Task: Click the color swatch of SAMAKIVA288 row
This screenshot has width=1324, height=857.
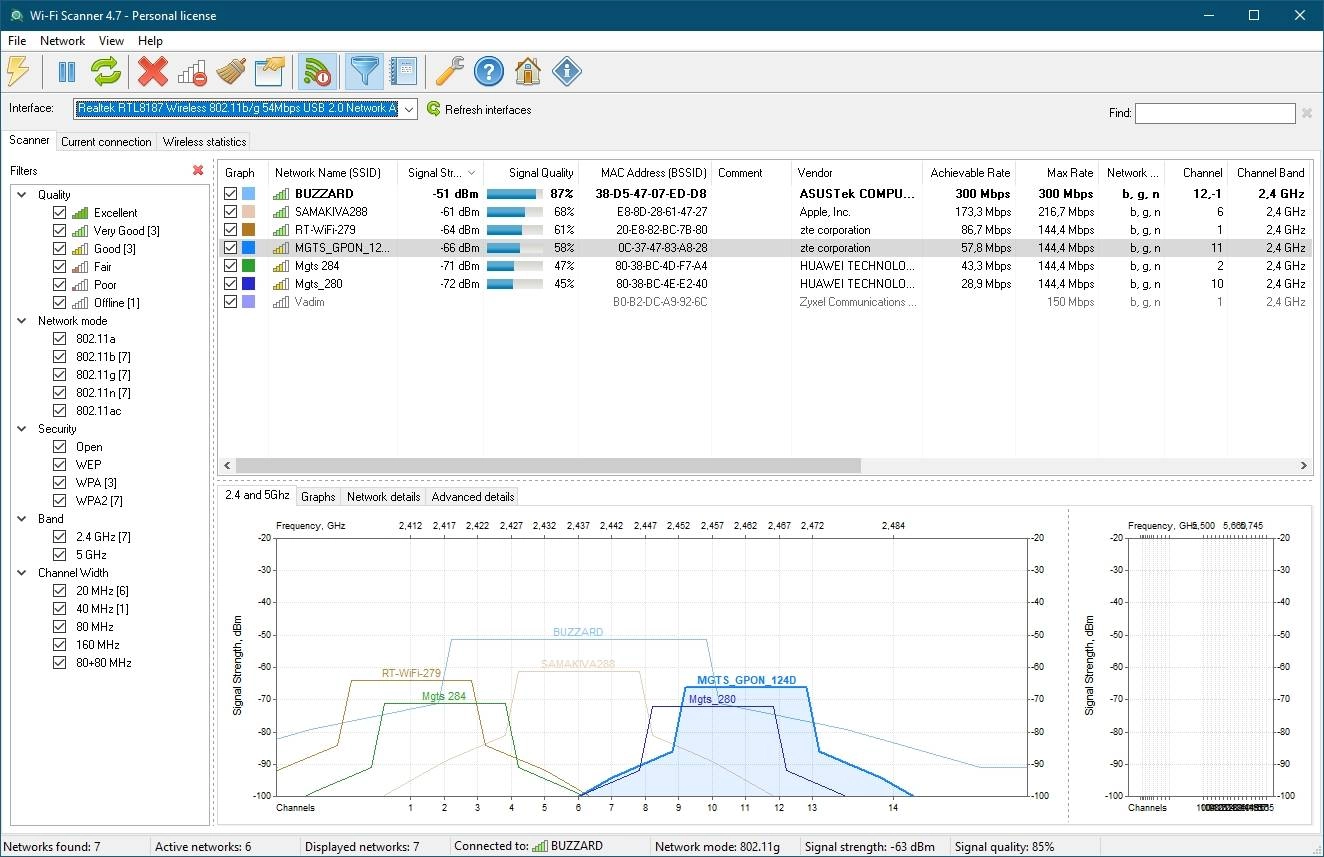Action: pos(249,212)
